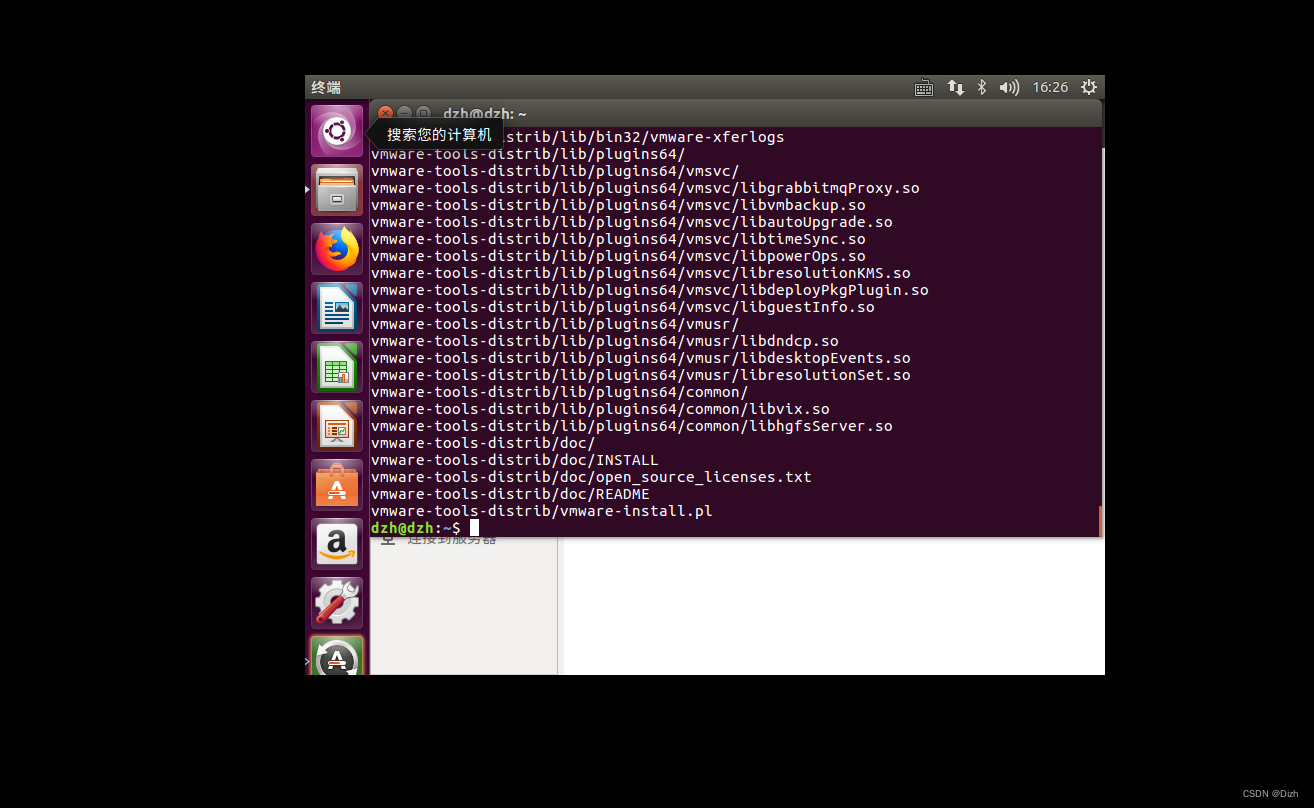This screenshot has height=808, width=1314.
Task: Launch Firefox web browser
Action: coord(337,249)
